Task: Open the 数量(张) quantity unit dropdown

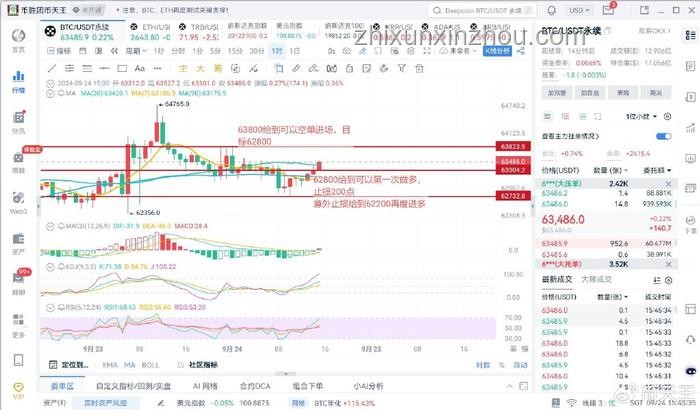Action: (x=610, y=170)
